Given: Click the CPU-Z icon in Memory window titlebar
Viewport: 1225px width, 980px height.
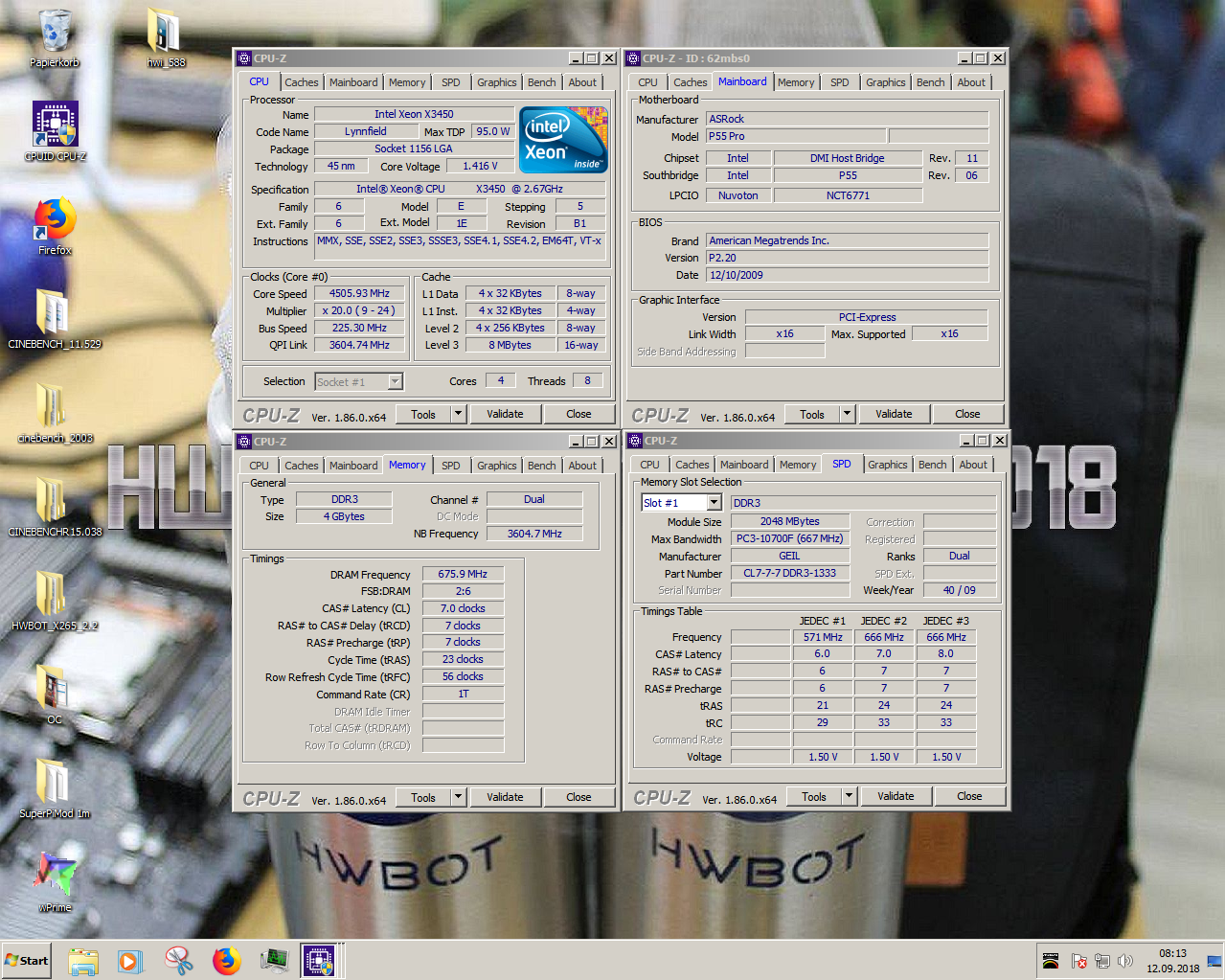Looking at the screenshot, I should (244, 442).
